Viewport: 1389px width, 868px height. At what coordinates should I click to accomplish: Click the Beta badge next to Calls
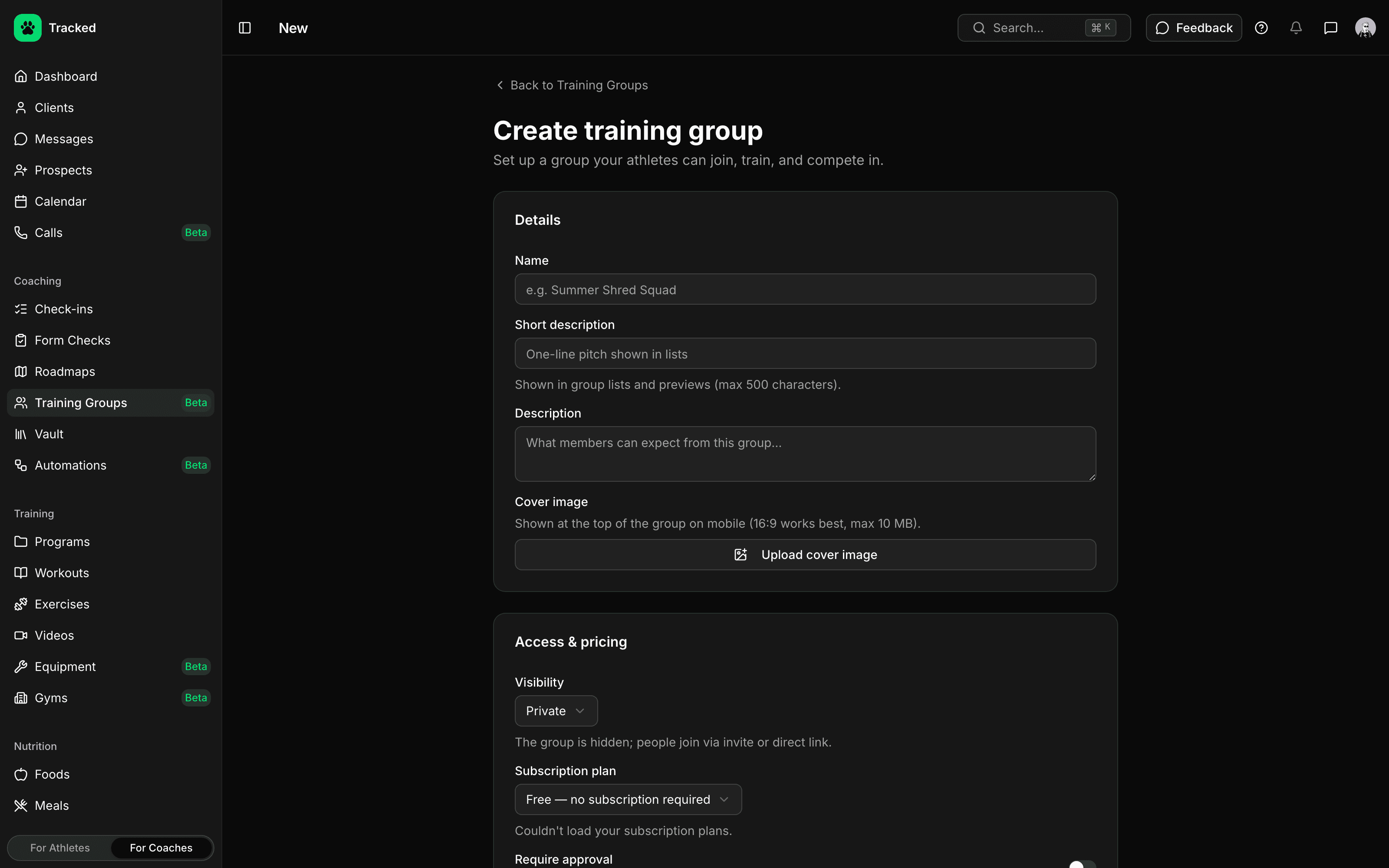196,233
